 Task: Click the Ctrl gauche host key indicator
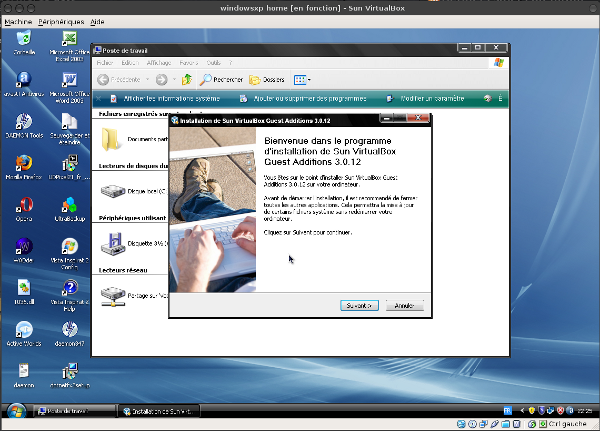pos(567,424)
